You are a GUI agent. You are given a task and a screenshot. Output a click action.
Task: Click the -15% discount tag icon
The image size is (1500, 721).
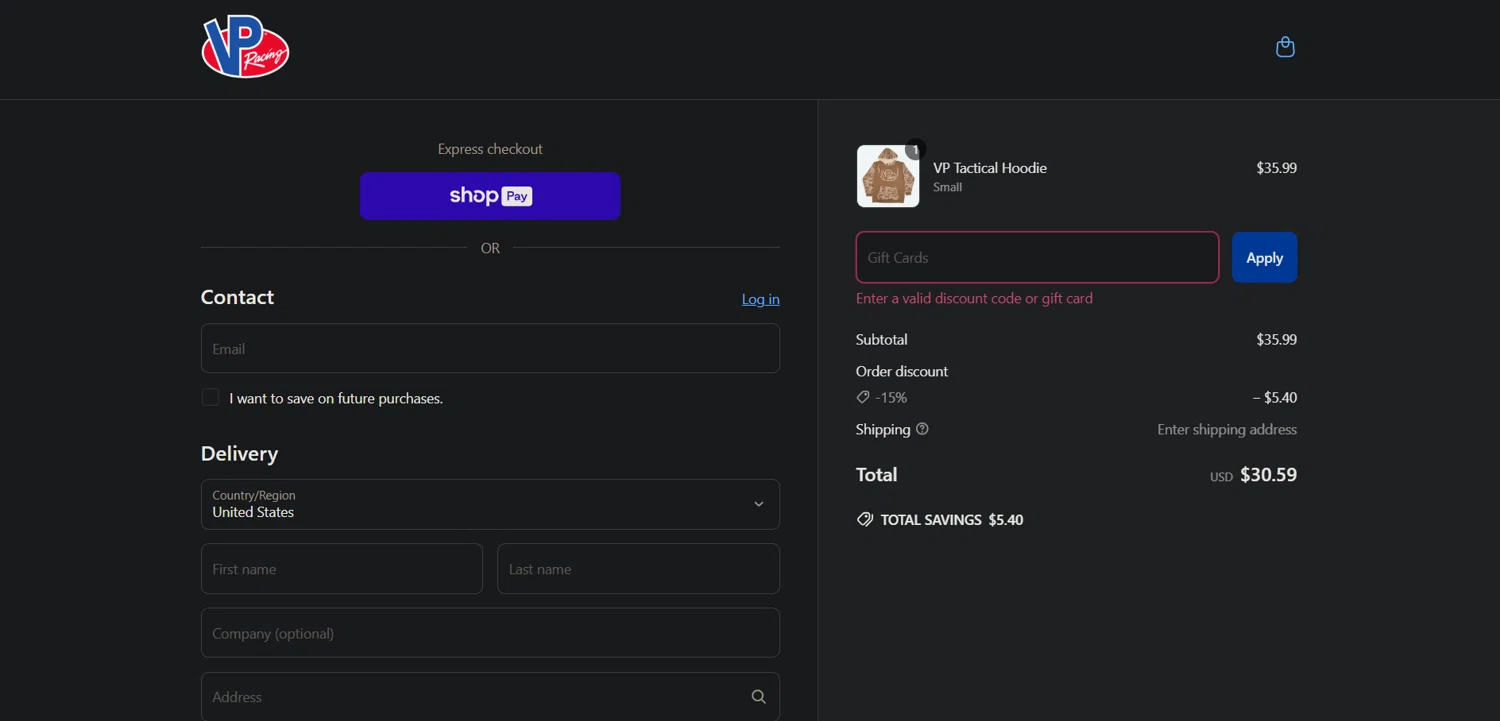tap(863, 397)
